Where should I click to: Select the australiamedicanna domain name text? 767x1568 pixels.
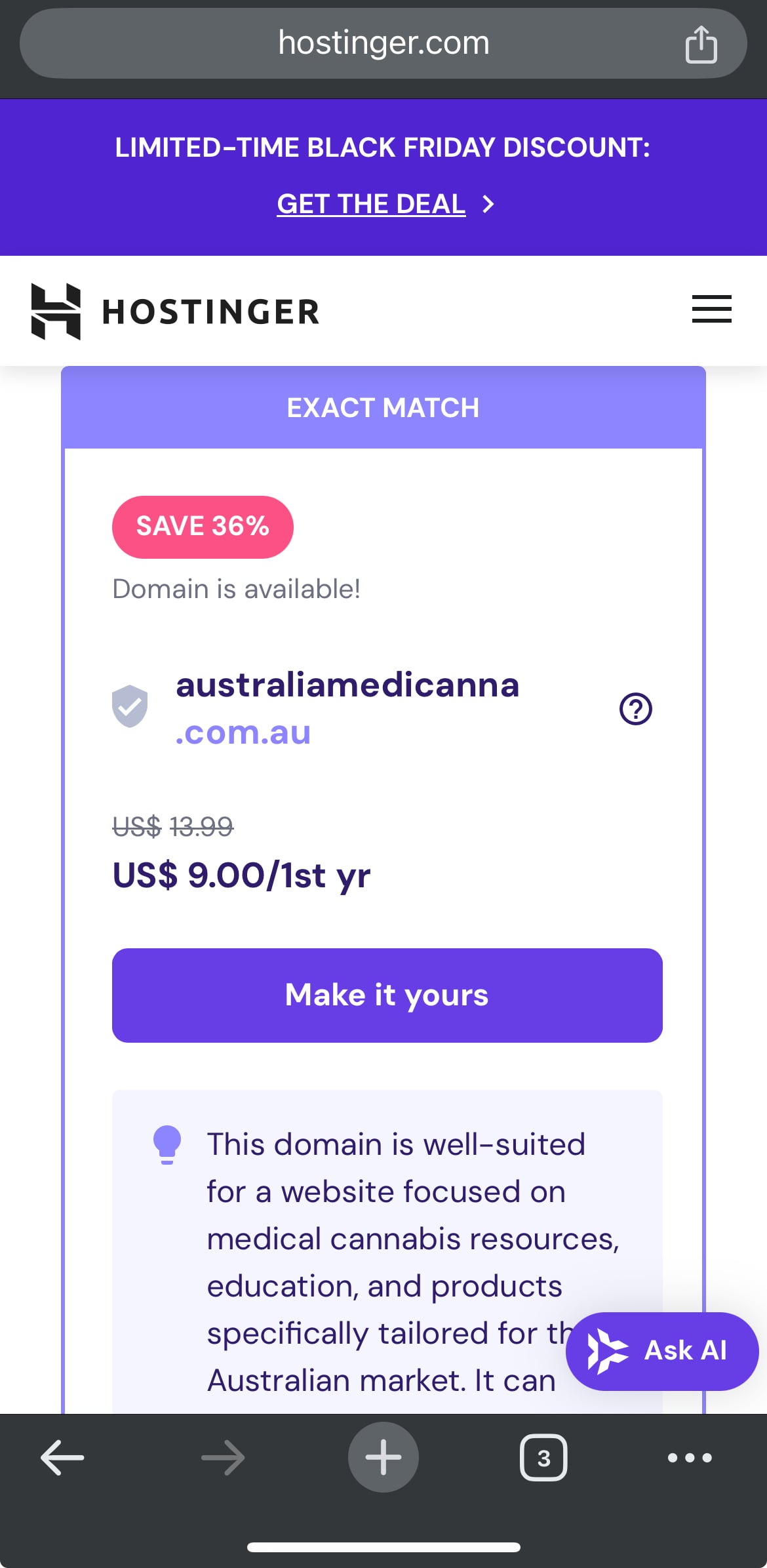pos(347,685)
